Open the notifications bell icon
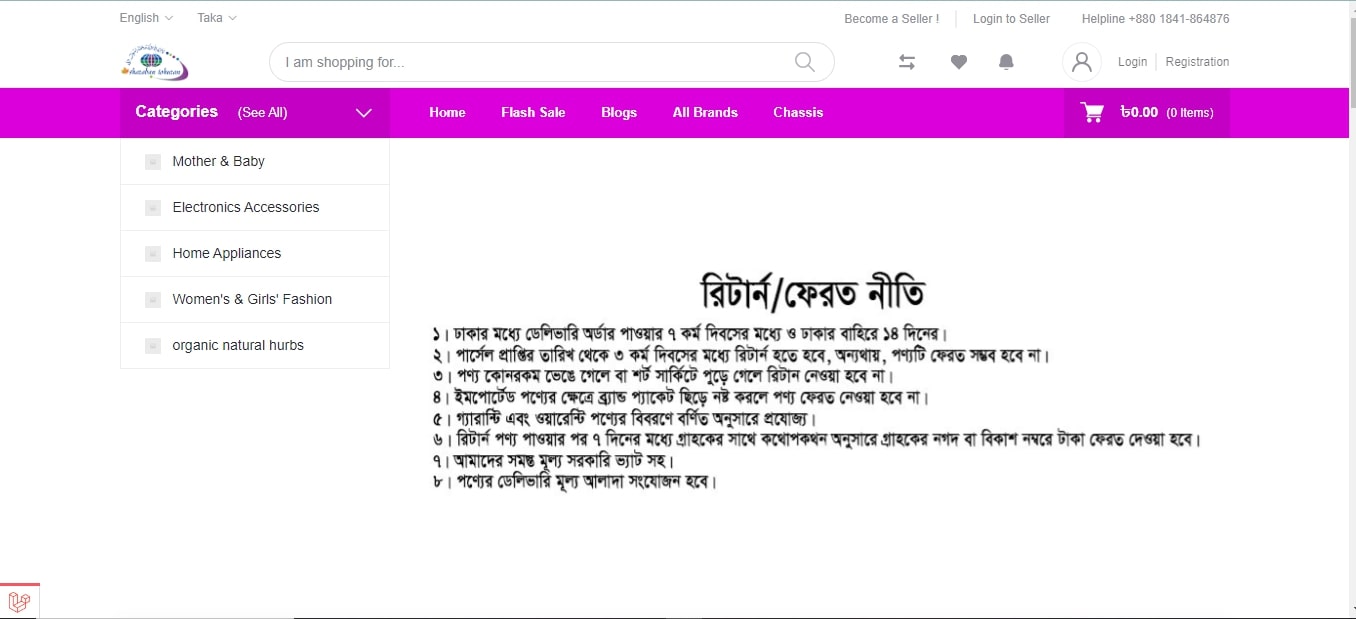 coord(1006,62)
